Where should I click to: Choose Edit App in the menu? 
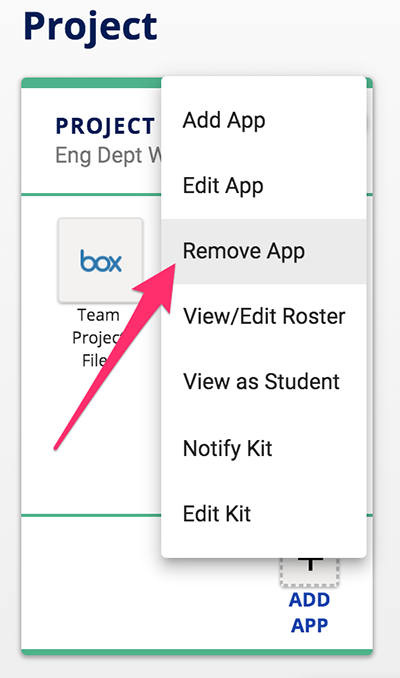[x=264, y=186]
